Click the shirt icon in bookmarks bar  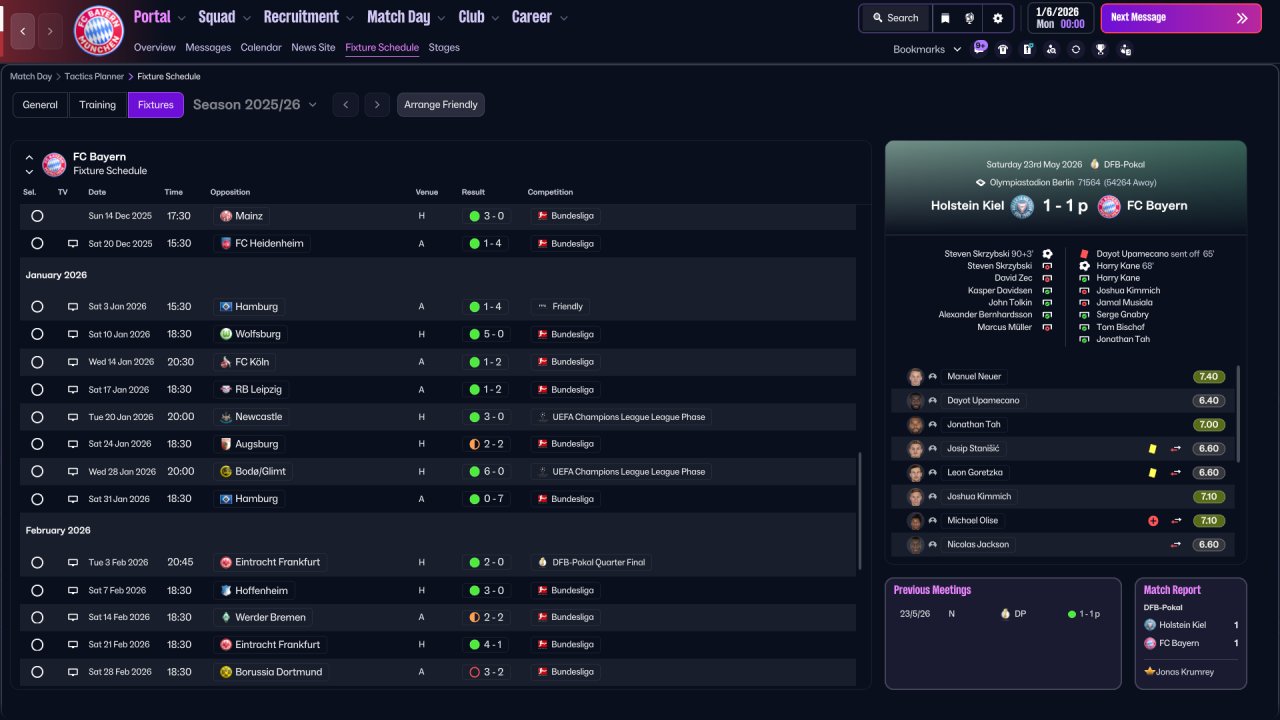1003,49
